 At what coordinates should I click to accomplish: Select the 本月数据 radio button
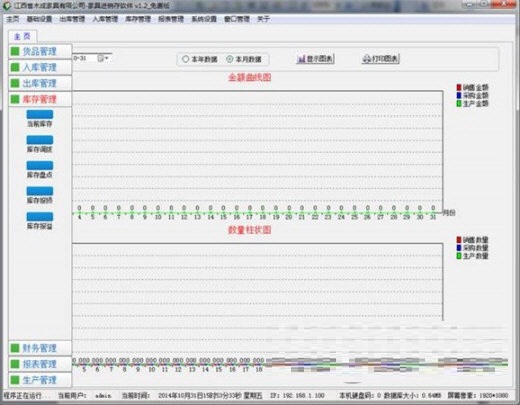(230, 59)
